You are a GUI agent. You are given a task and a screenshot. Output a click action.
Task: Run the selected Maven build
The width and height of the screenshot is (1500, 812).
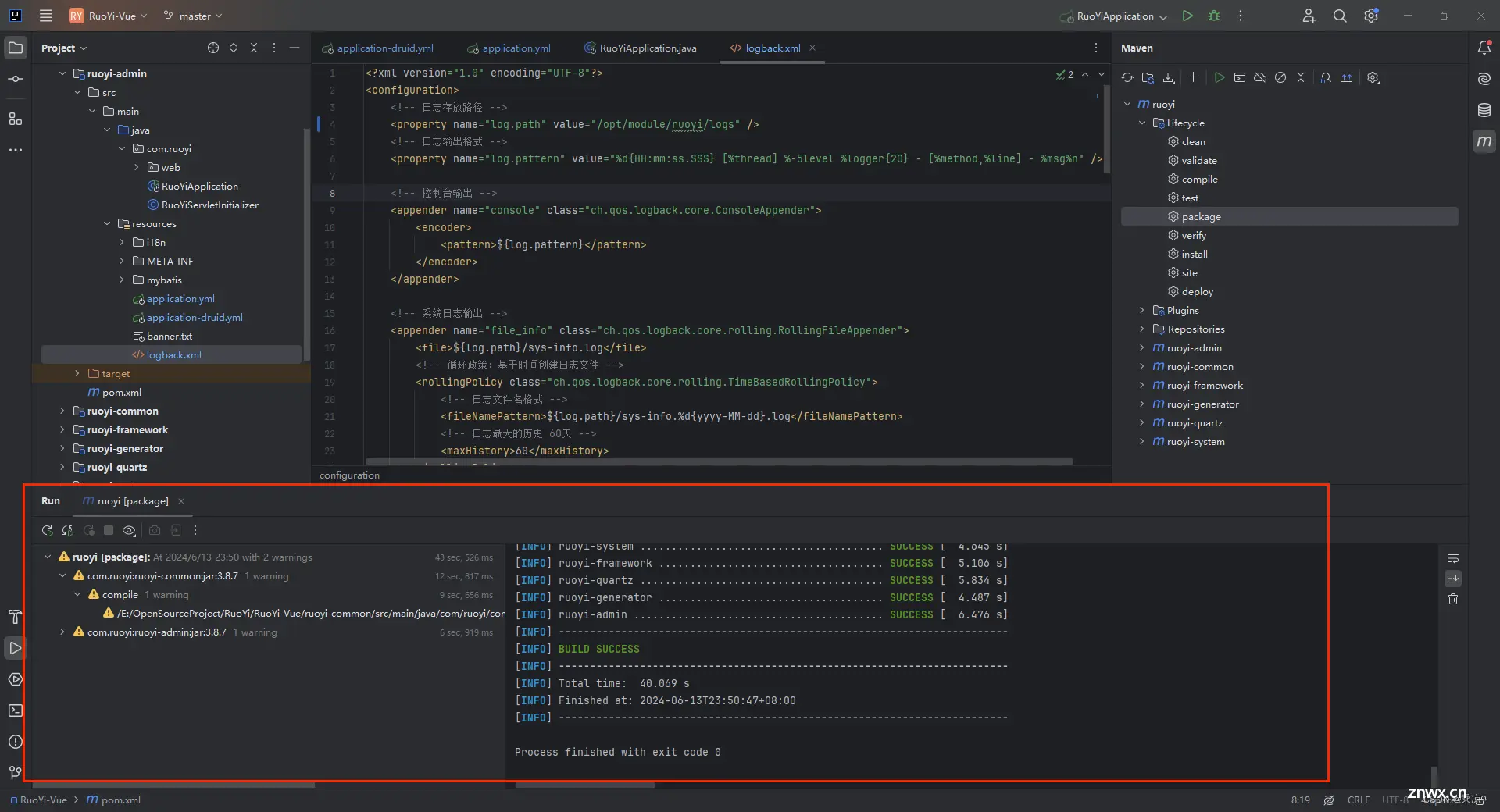pyautogui.click(x=1220, y=77)
